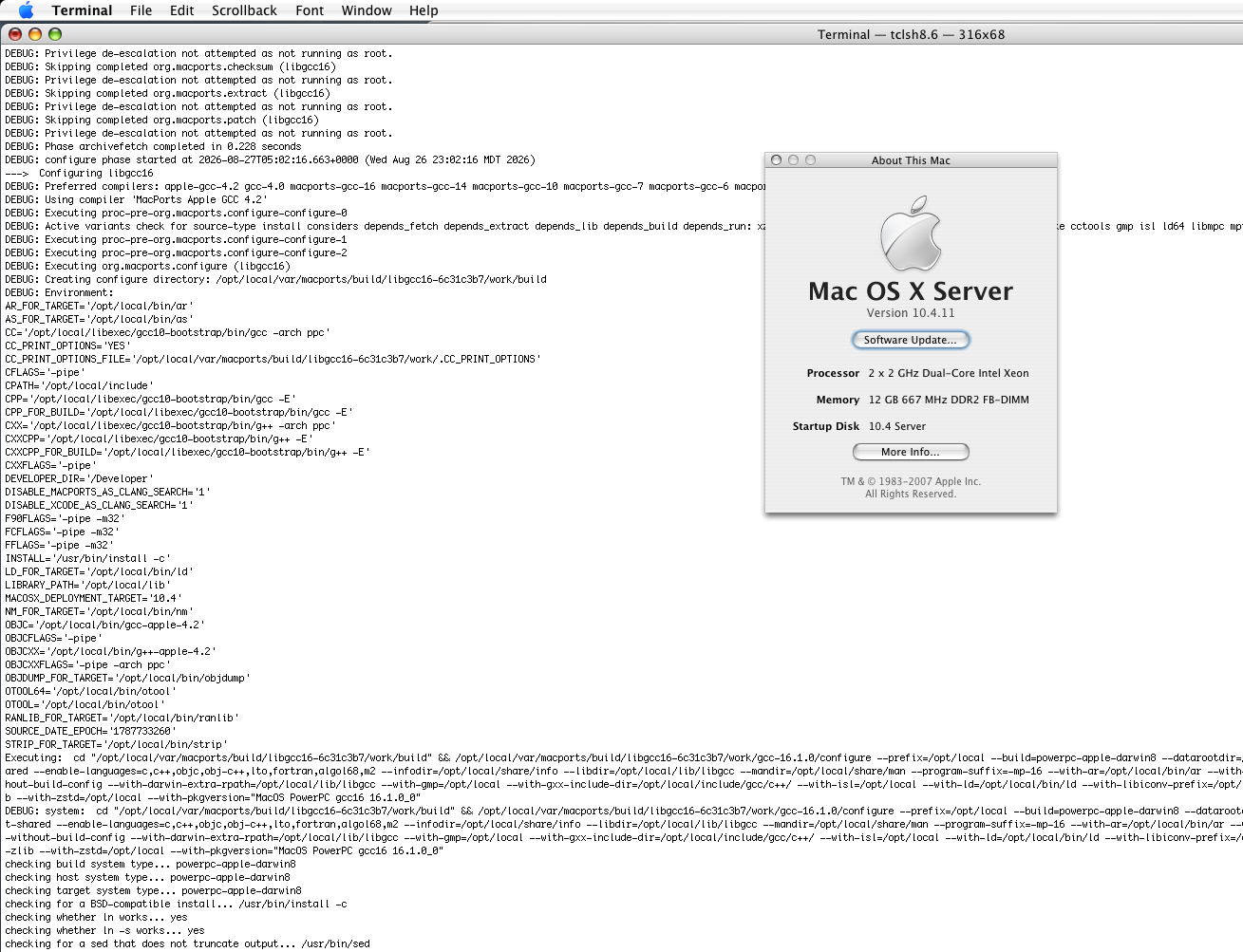The height and width of the screenshot is (952, 1243).
Task: Click the 'checking build system type...' line
Action: click(150, 864)
